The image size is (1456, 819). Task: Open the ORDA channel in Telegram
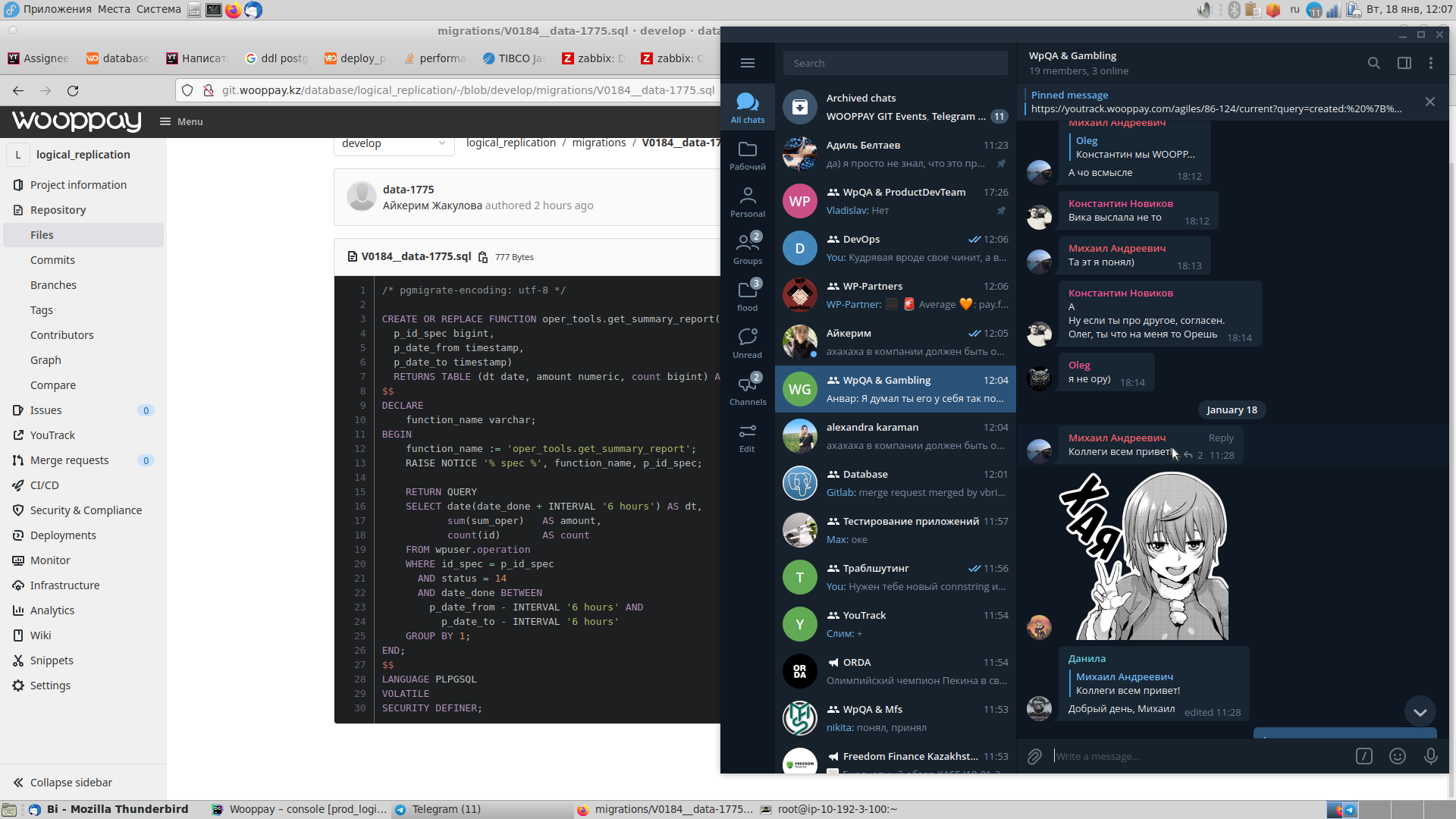pos(895,671)
